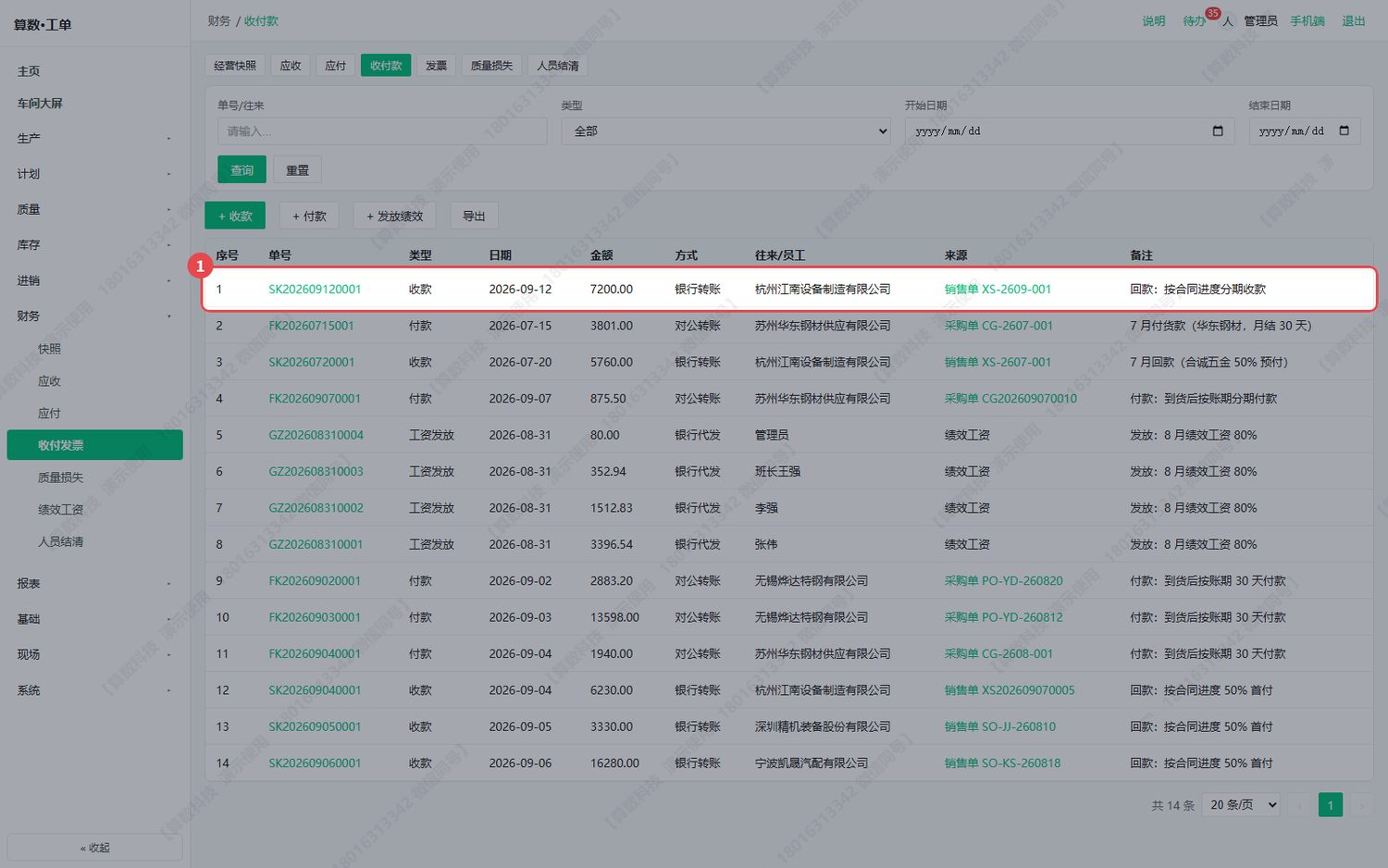The height and width of the screenshot is (868, 1388).
Task: Open 车间大屏 in the sidebar
Action: click(94, 104)
